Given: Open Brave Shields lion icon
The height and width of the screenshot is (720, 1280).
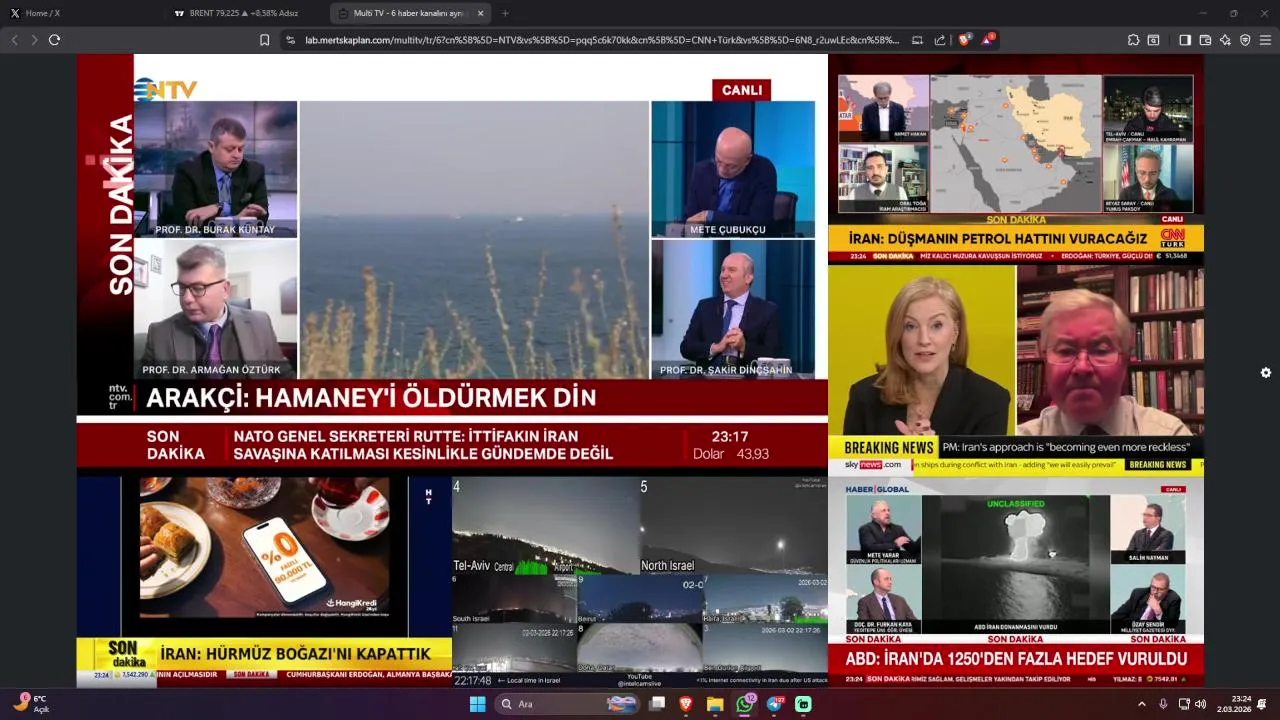Looking at the screenshot, I should tap(964, 40).
